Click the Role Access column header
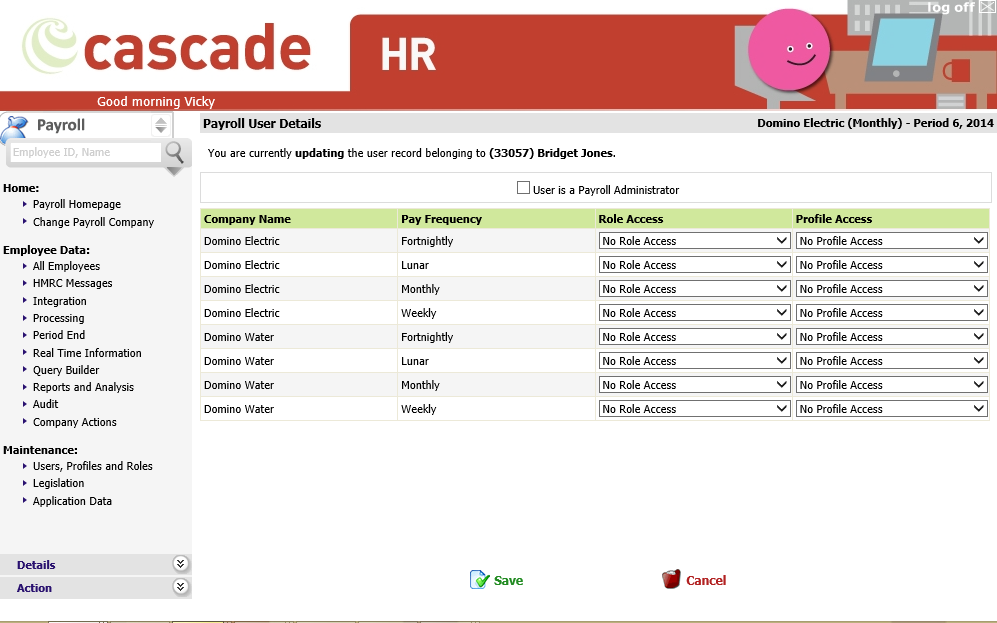Viewport: 997px width, 623px height. click(x=631, y=219)
